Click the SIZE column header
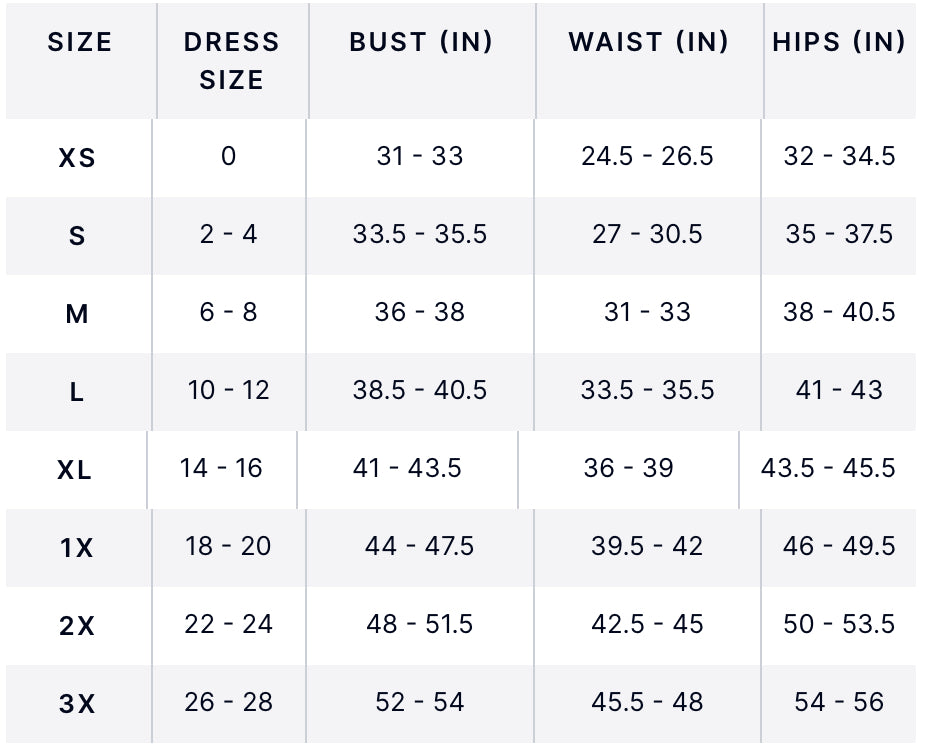This screenshot has width=925, height=751. click(79, 43)
